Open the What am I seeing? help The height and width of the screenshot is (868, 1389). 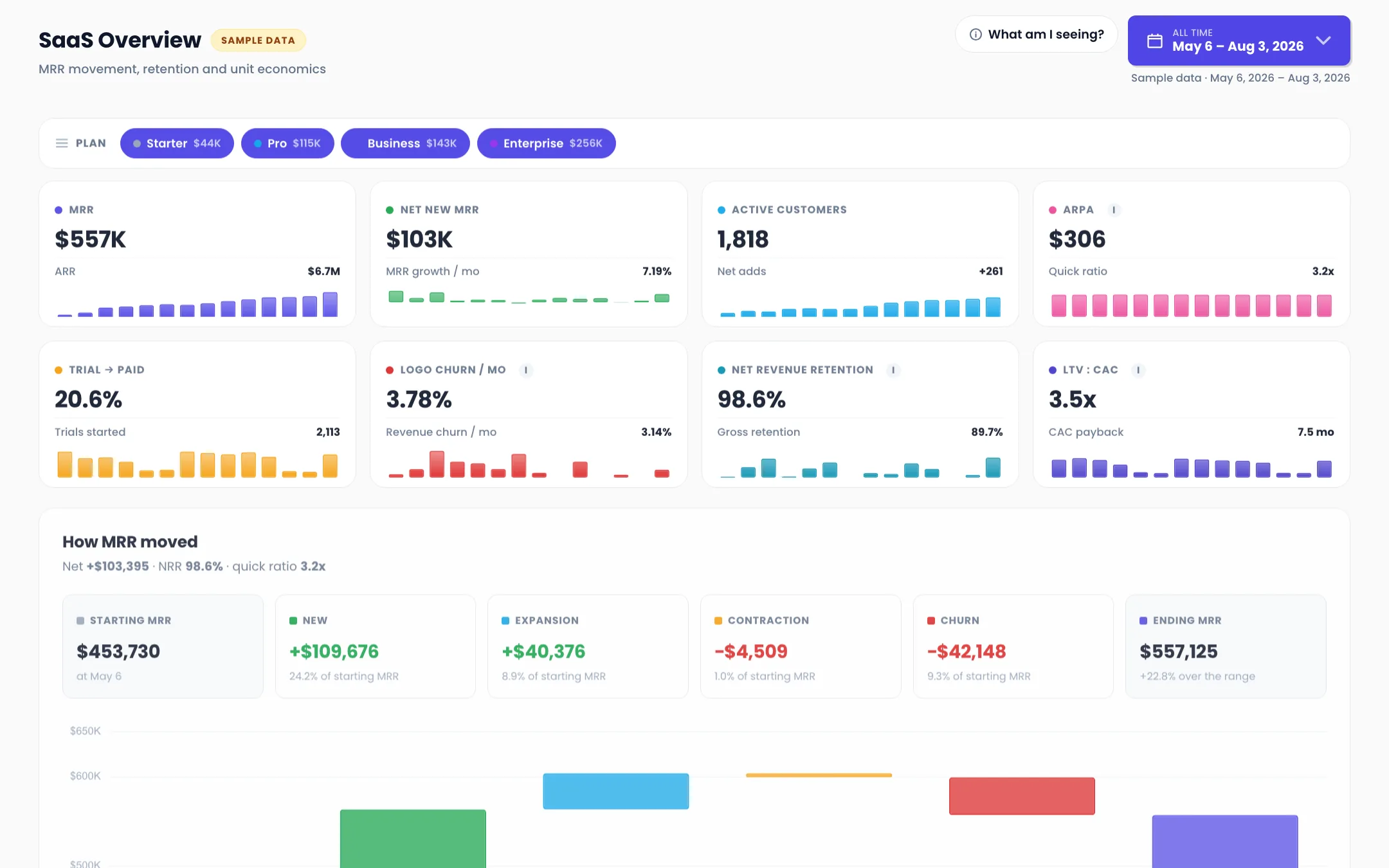[1036, 34]
